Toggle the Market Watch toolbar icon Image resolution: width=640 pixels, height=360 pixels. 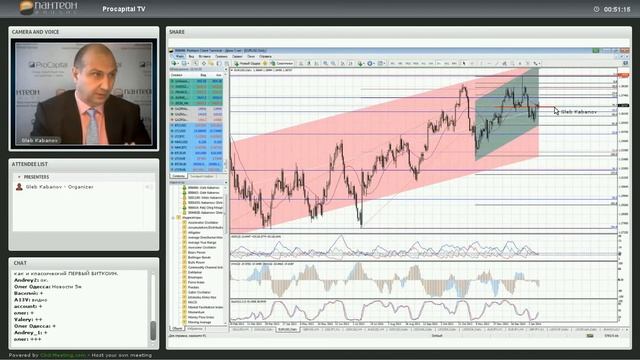point(195,63)
